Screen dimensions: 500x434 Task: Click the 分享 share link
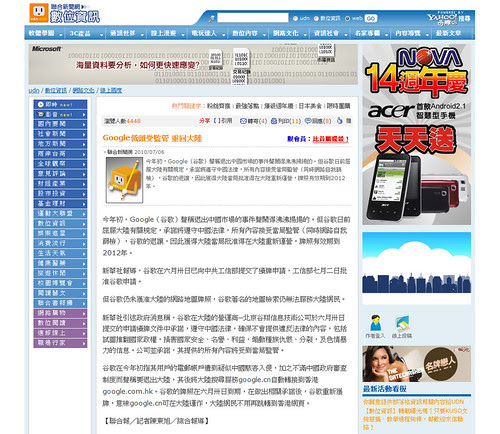tap(204, 121)
